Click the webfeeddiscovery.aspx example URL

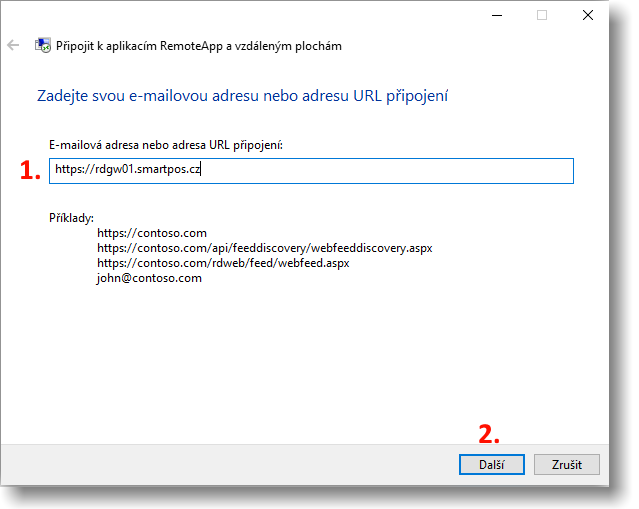(264, 248)
